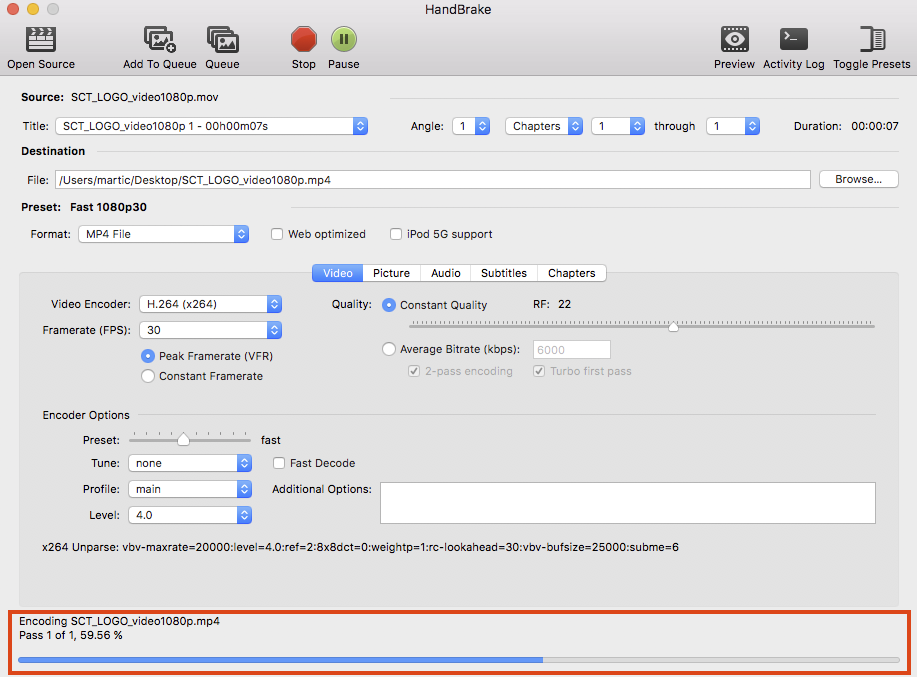Open Tune dropdown set to none
The height and width of the screenshot is (677, 917).
tap(190, 463)
